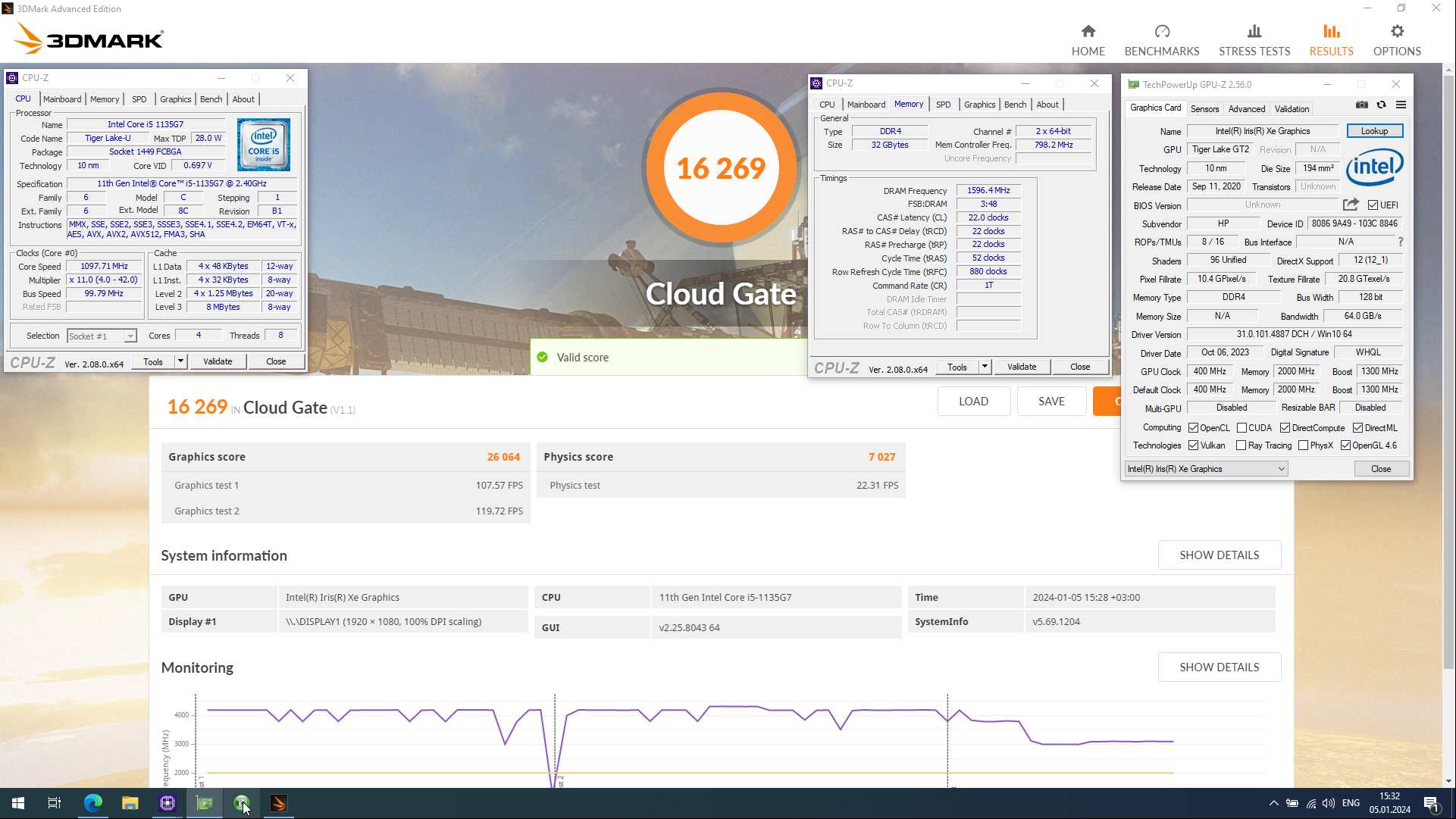Open the STRESS TESTS section
1456x819 pixels.
(x=1254, y=40)
